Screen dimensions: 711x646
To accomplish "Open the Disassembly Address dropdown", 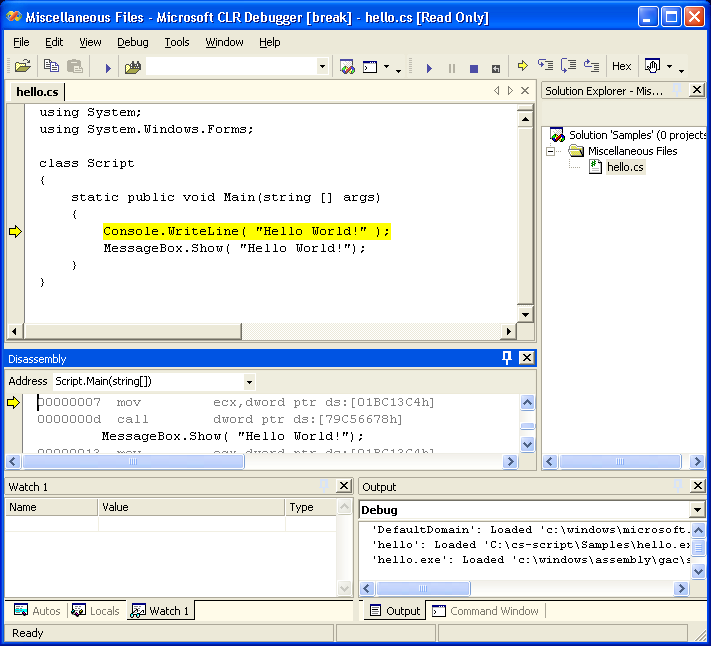I will (x=249, y=382).
